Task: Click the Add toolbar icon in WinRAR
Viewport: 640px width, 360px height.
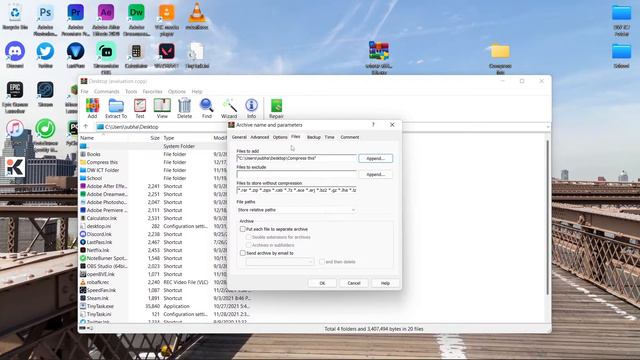Action: (92, 108)
